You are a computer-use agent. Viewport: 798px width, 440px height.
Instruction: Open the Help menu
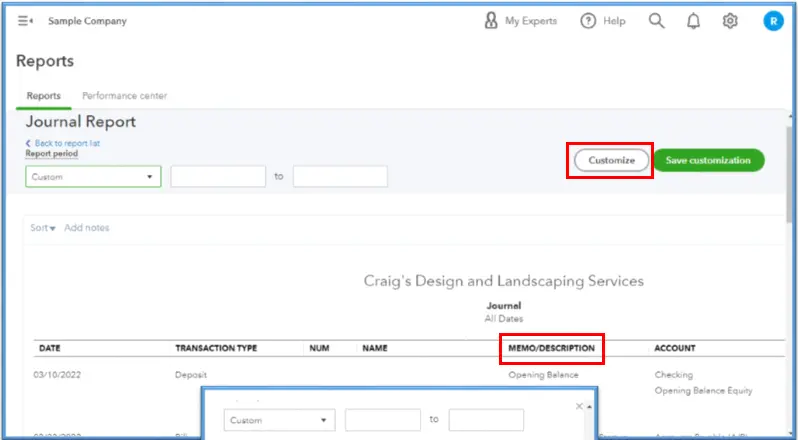pyautogui.click(x=603, y=21)
